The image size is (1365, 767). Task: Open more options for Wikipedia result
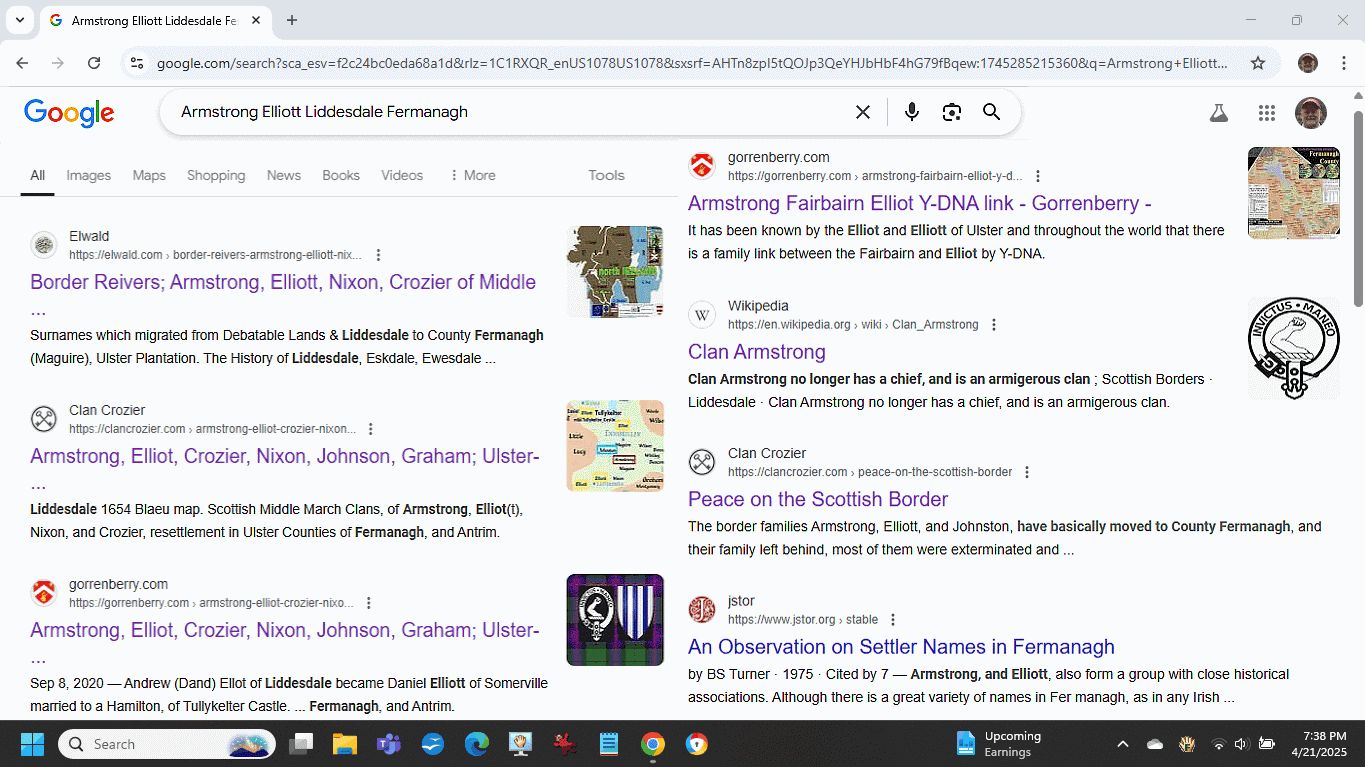[x=994, y=325]
